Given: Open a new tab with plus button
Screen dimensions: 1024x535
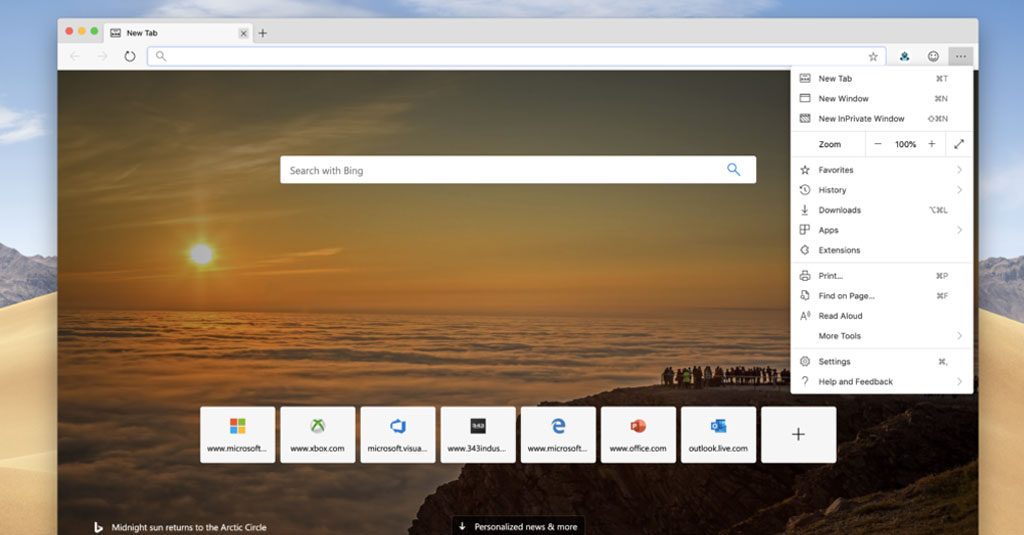Looking at the screenshot, I should click(263, 33).
